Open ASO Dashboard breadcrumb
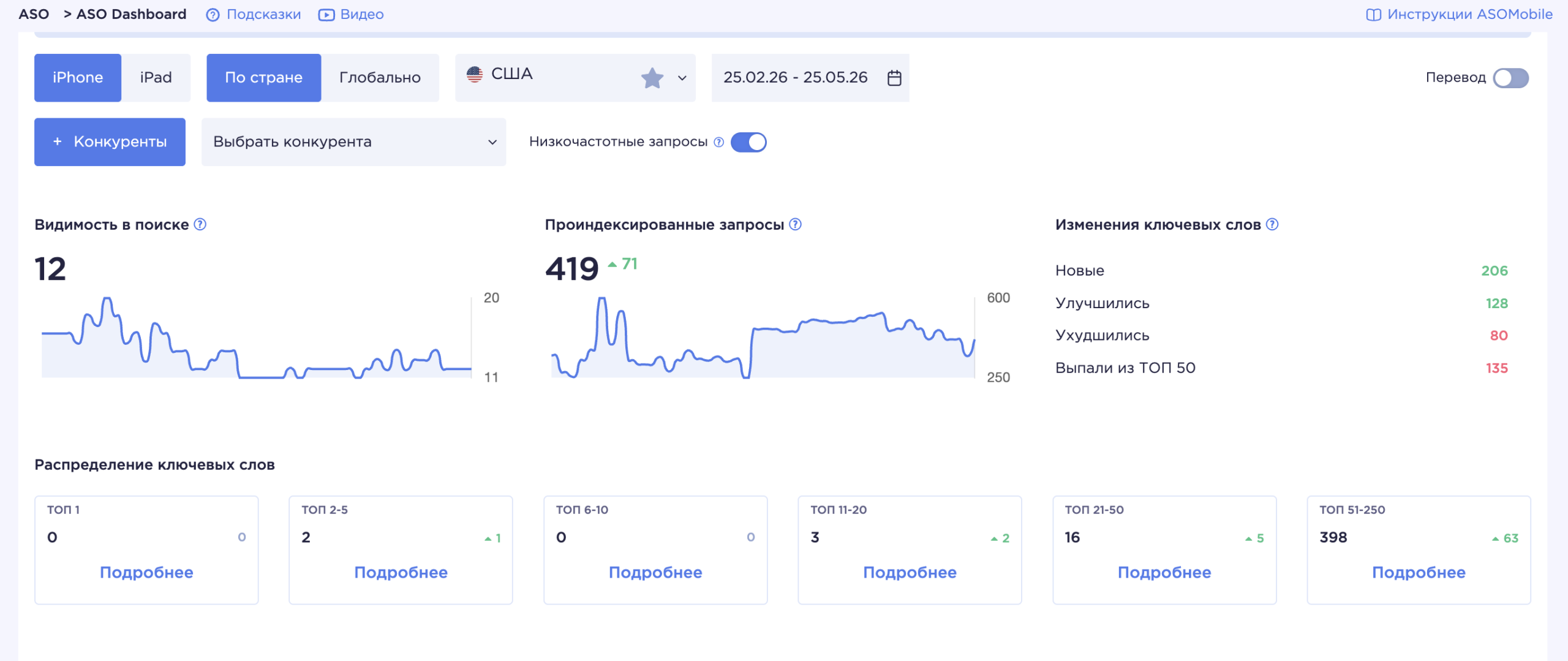This screenshot has width=1568, height=661. coord(131,14)
